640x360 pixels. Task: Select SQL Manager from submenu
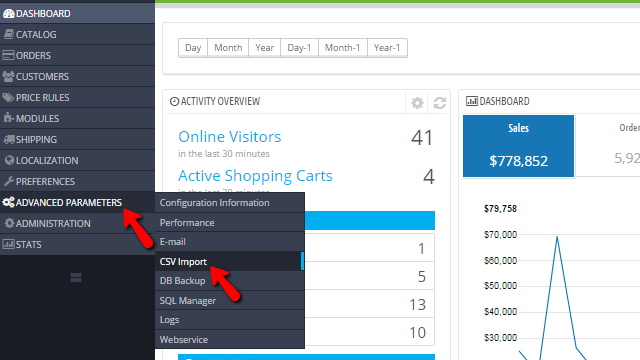[230, 300]
